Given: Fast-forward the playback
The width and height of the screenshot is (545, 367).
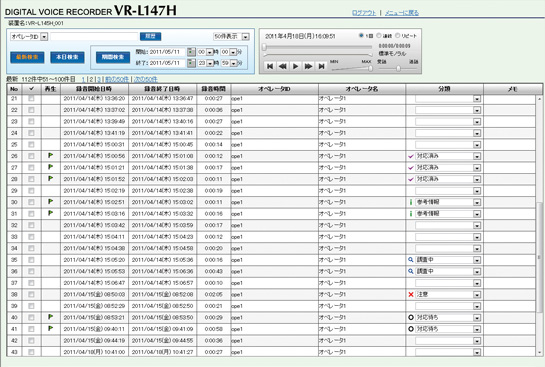Looking at the screenshot, I should coord(308,66).
